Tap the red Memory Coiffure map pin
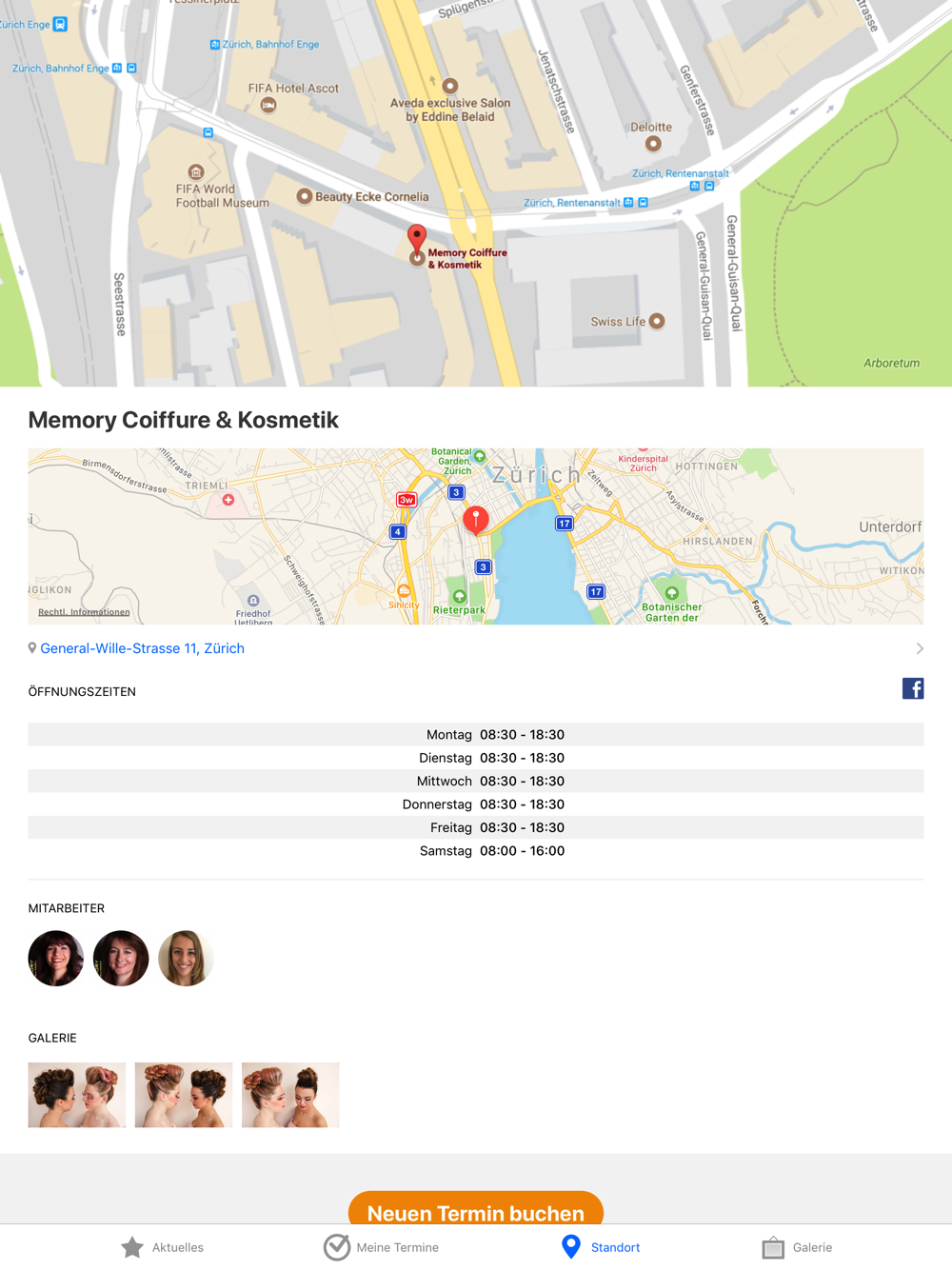Screen dimensions: 952x1270 [x=417, y=238]
